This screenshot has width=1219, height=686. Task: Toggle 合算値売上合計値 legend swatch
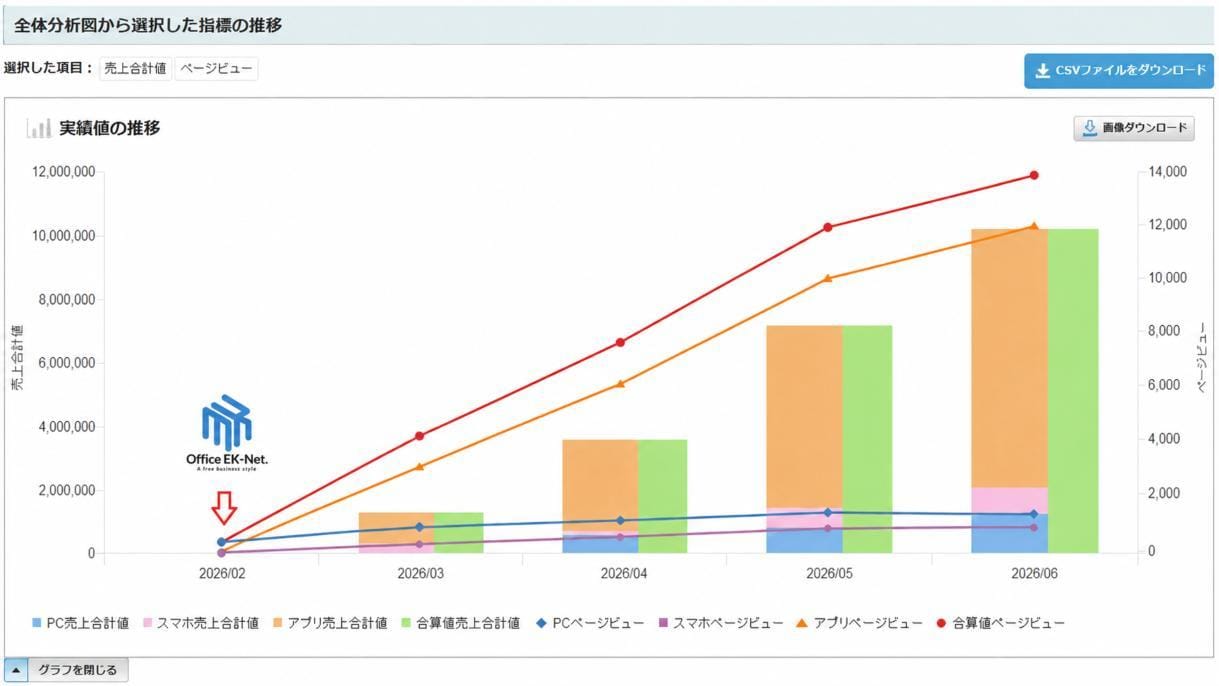coord(408,623)
